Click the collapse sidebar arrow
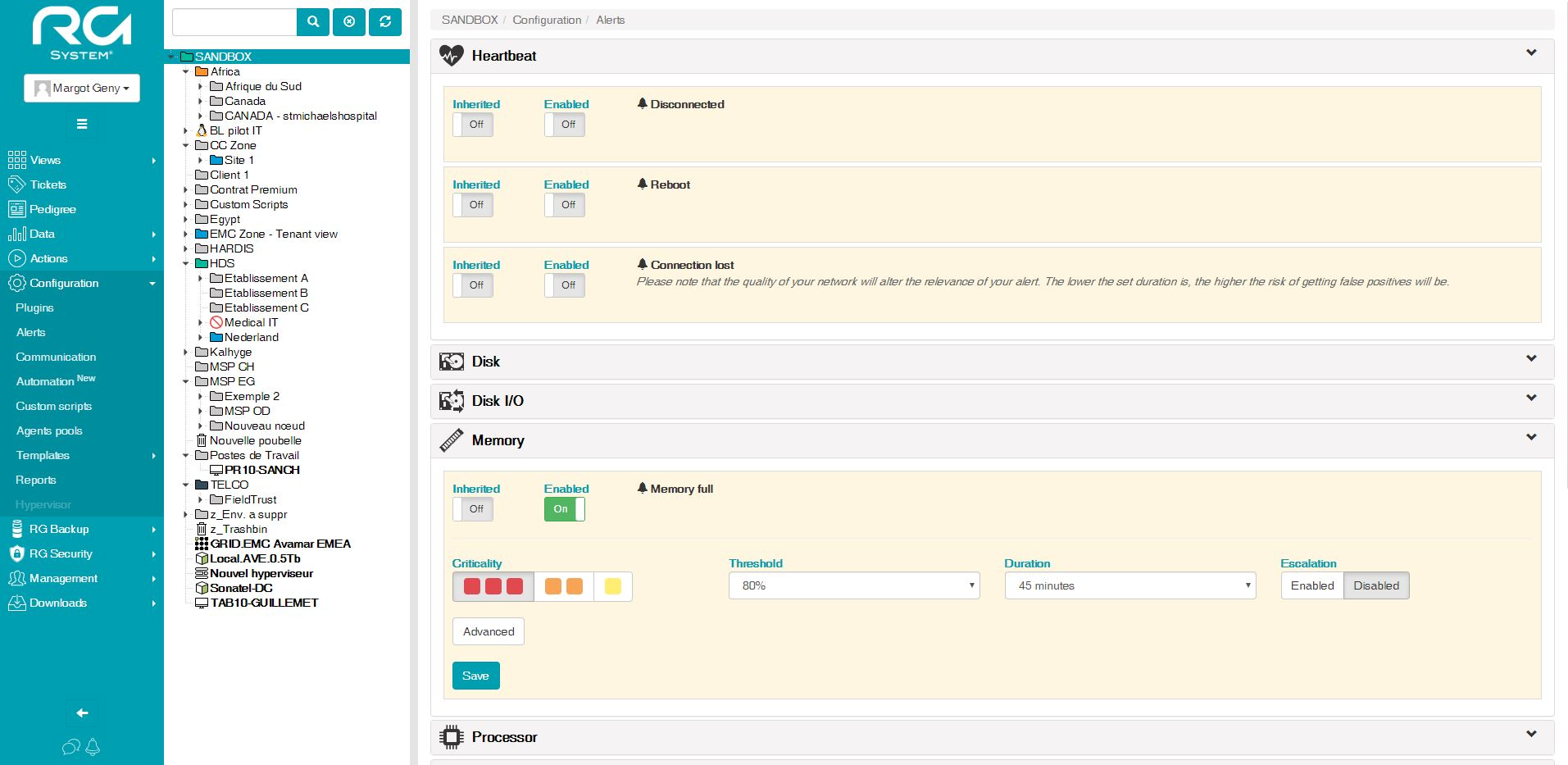Image resolution: width=1568 pixels, height=765 pixels. point(82,713)
